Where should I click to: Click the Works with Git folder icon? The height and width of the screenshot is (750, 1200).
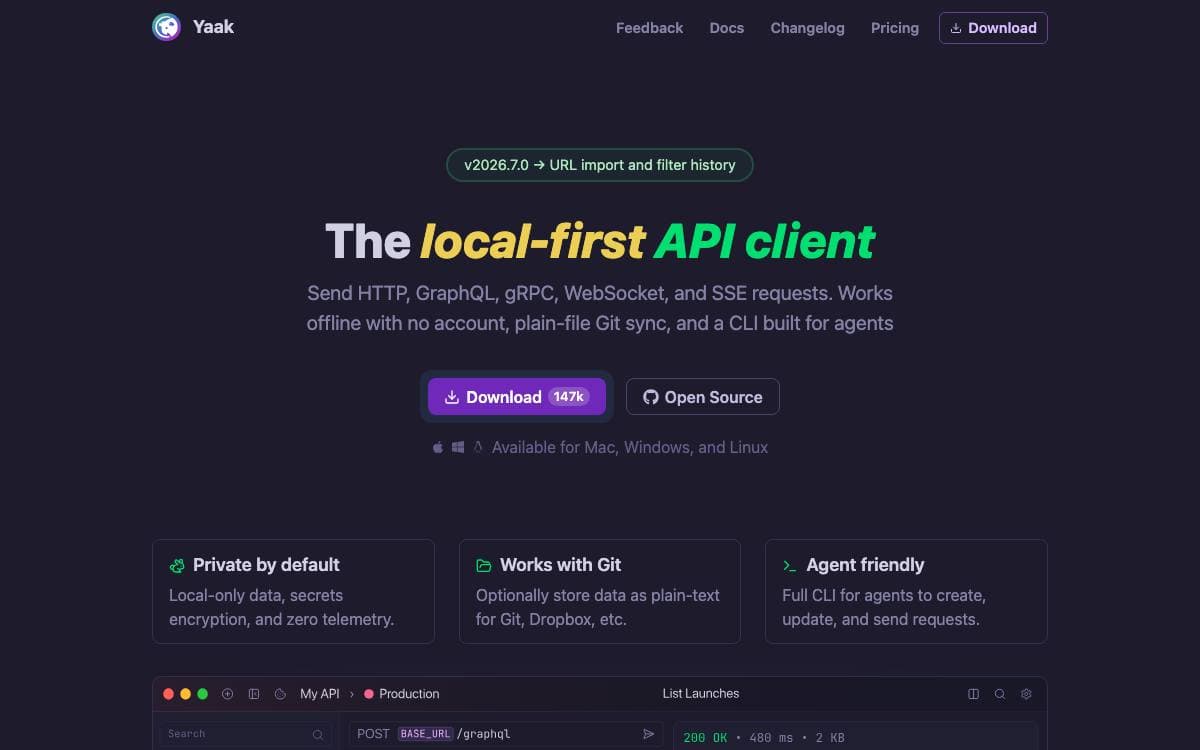[x=484, y=565]
